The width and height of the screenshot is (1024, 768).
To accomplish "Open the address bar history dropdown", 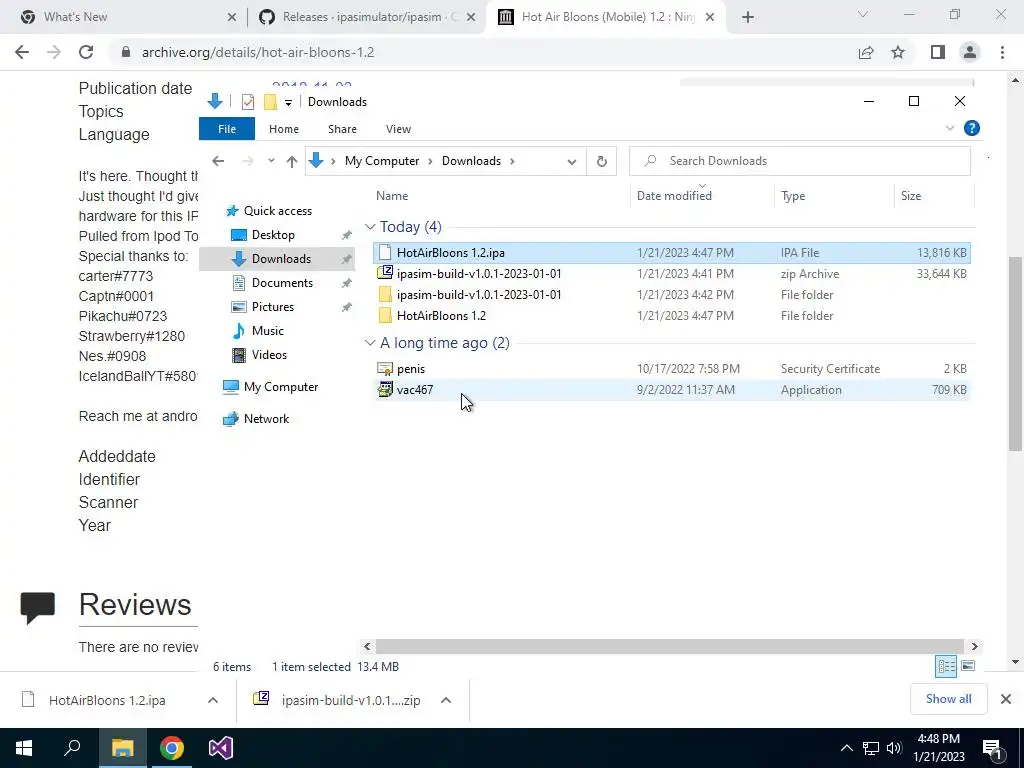I will (571, 162).
